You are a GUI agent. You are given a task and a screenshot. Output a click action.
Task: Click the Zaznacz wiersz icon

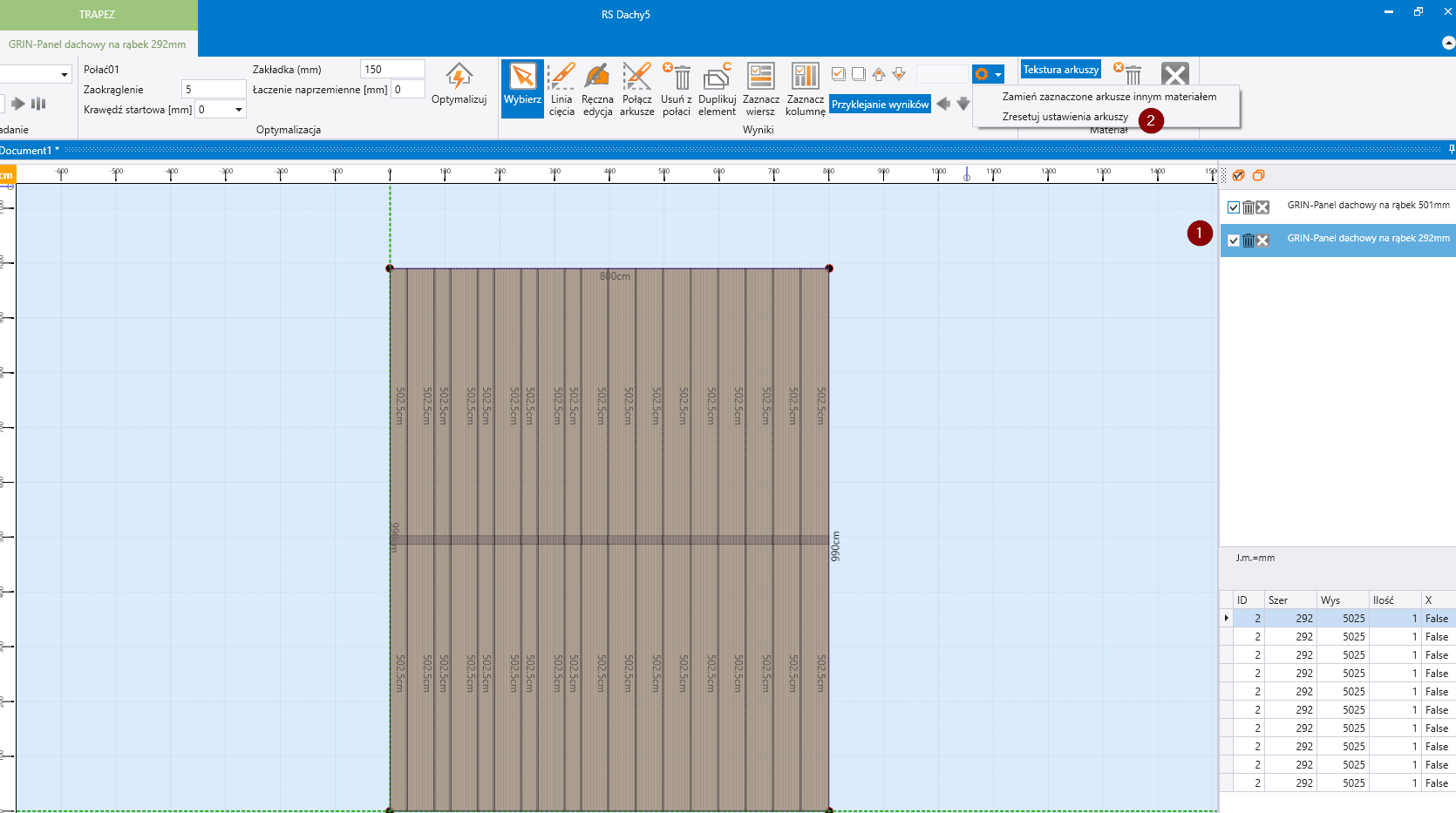[x=760, y=78]
